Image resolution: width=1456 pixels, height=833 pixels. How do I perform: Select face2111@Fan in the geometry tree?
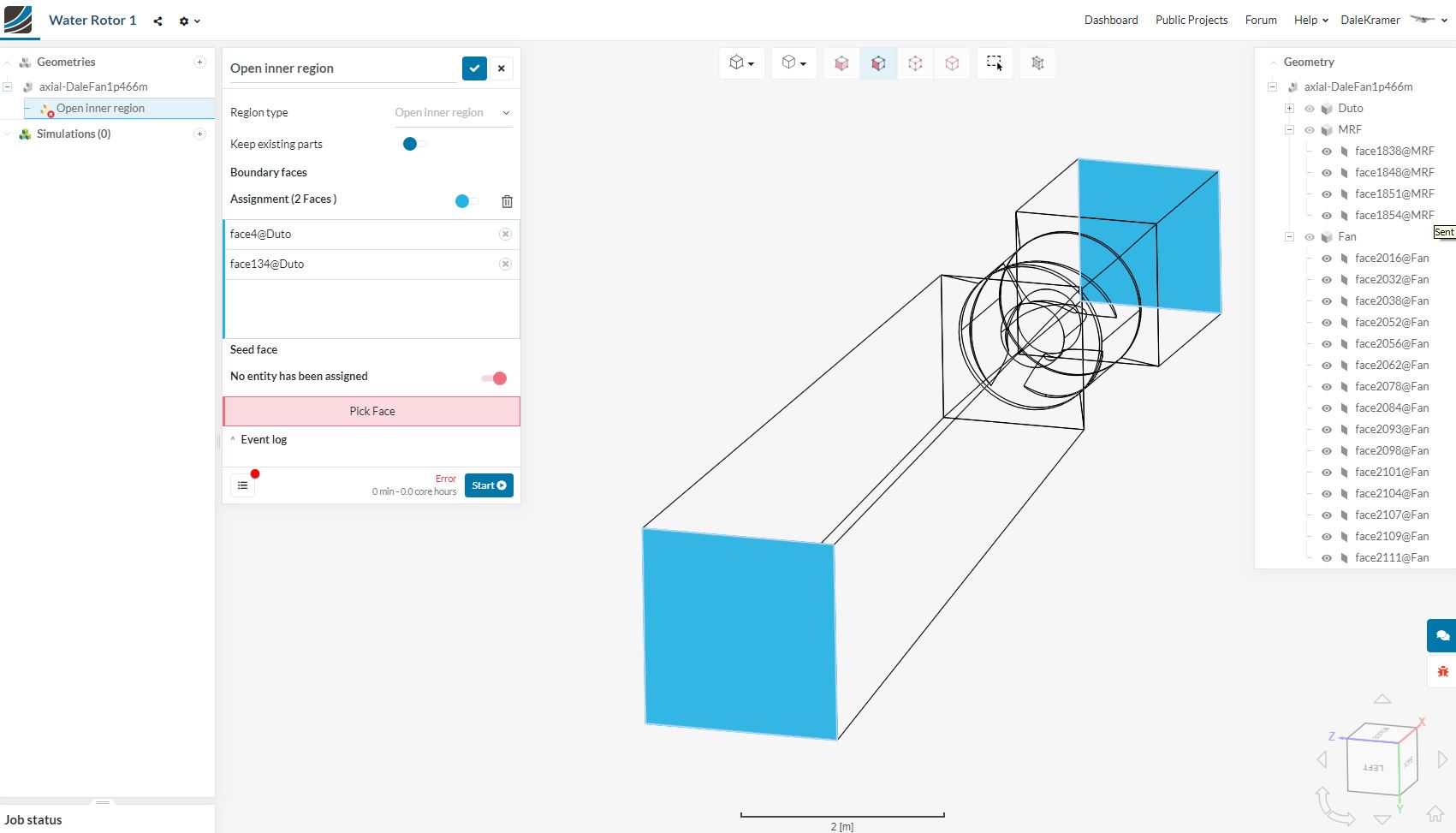(1392, 558)
